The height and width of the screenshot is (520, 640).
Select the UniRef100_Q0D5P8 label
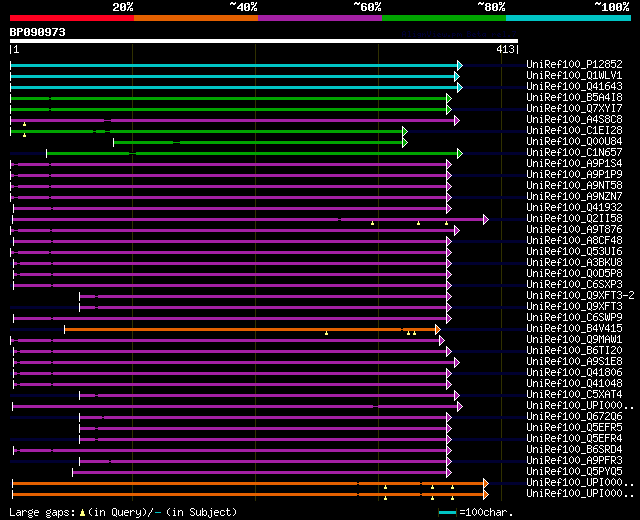[574, 273]
